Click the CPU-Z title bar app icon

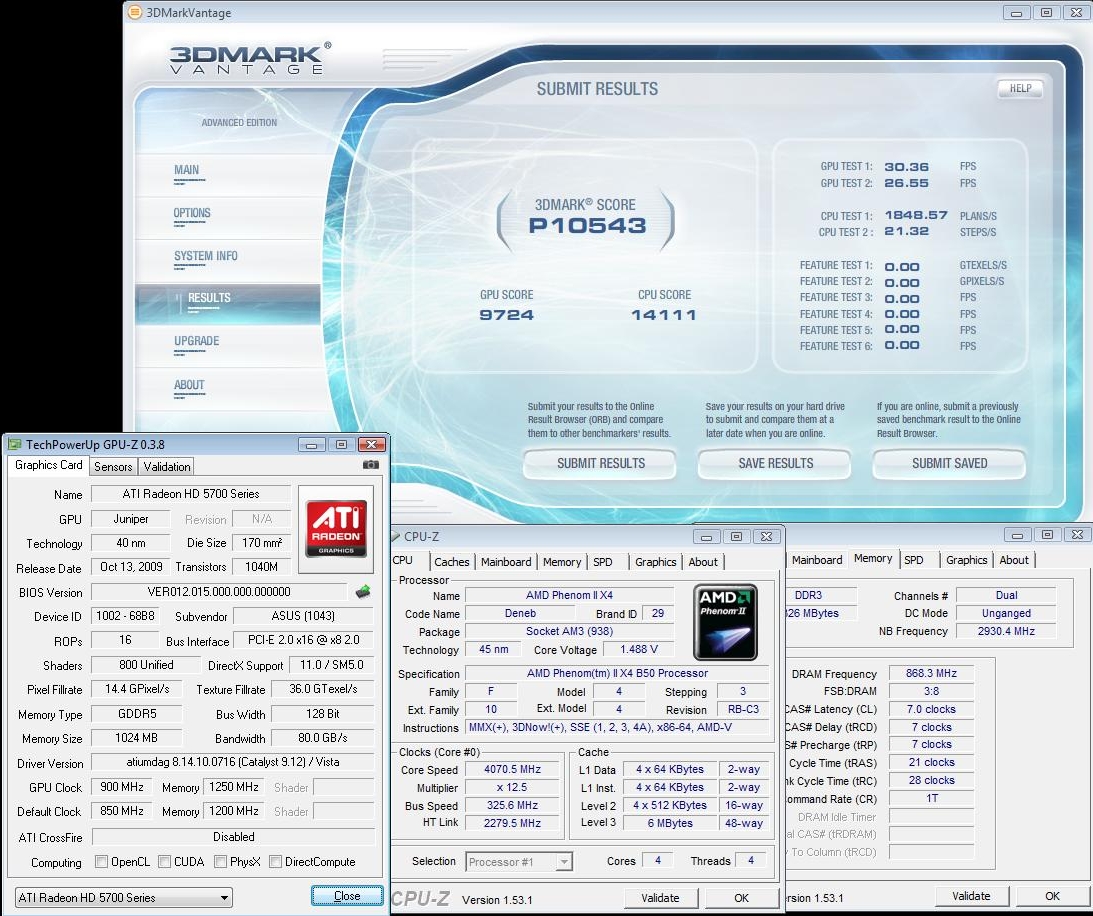tap(396, 537)
